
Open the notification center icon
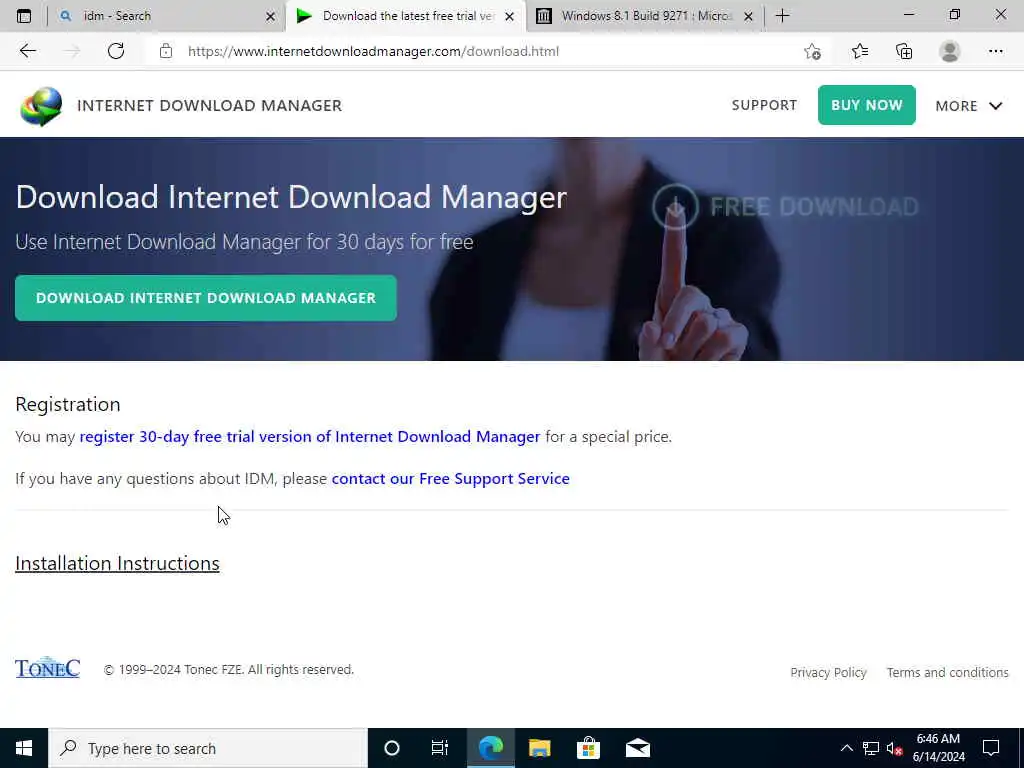click(991, 748)
